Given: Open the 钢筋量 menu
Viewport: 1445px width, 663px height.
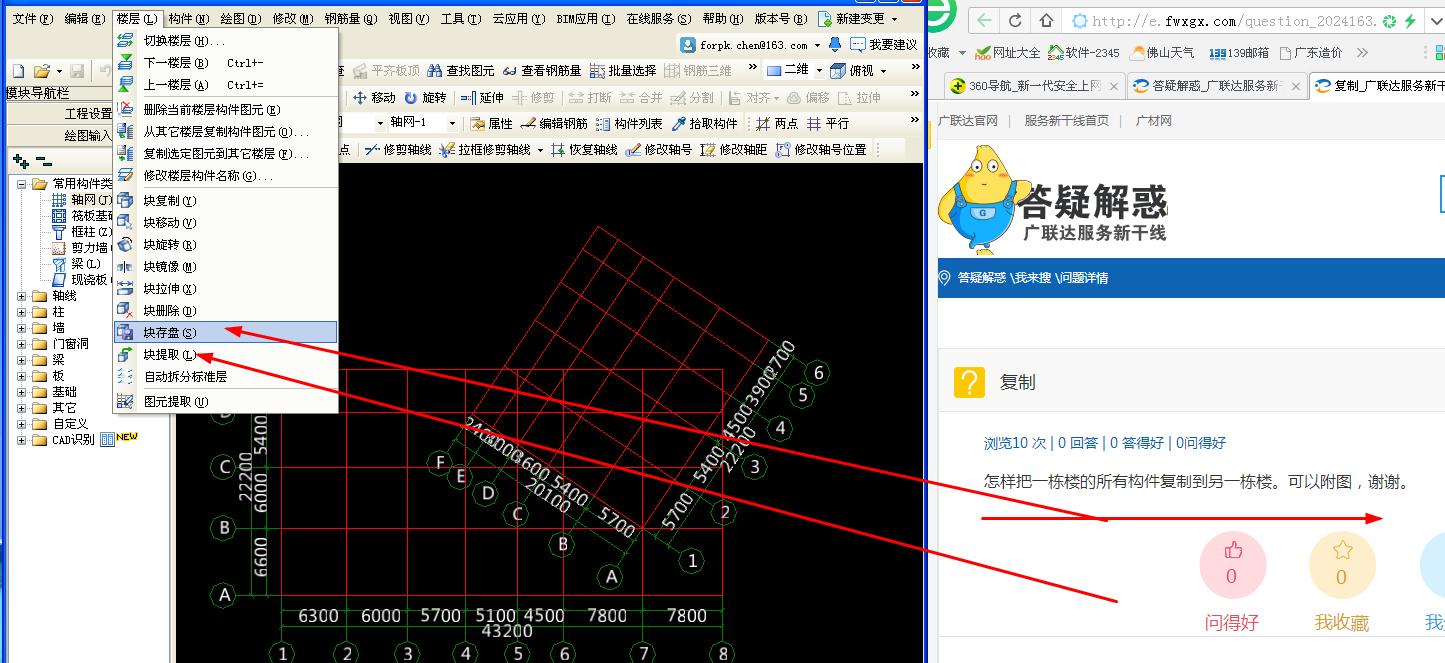Looking at the screenshot, I should 351,19.
